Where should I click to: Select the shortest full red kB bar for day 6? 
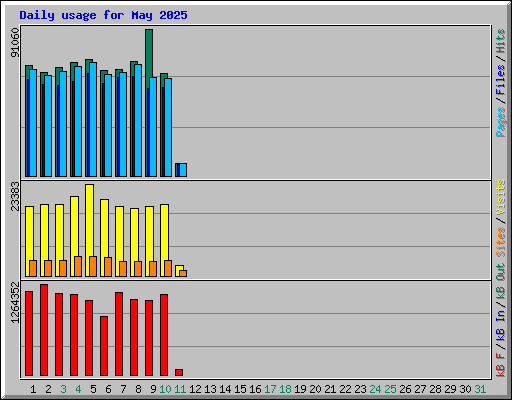(x=104, y=346)
